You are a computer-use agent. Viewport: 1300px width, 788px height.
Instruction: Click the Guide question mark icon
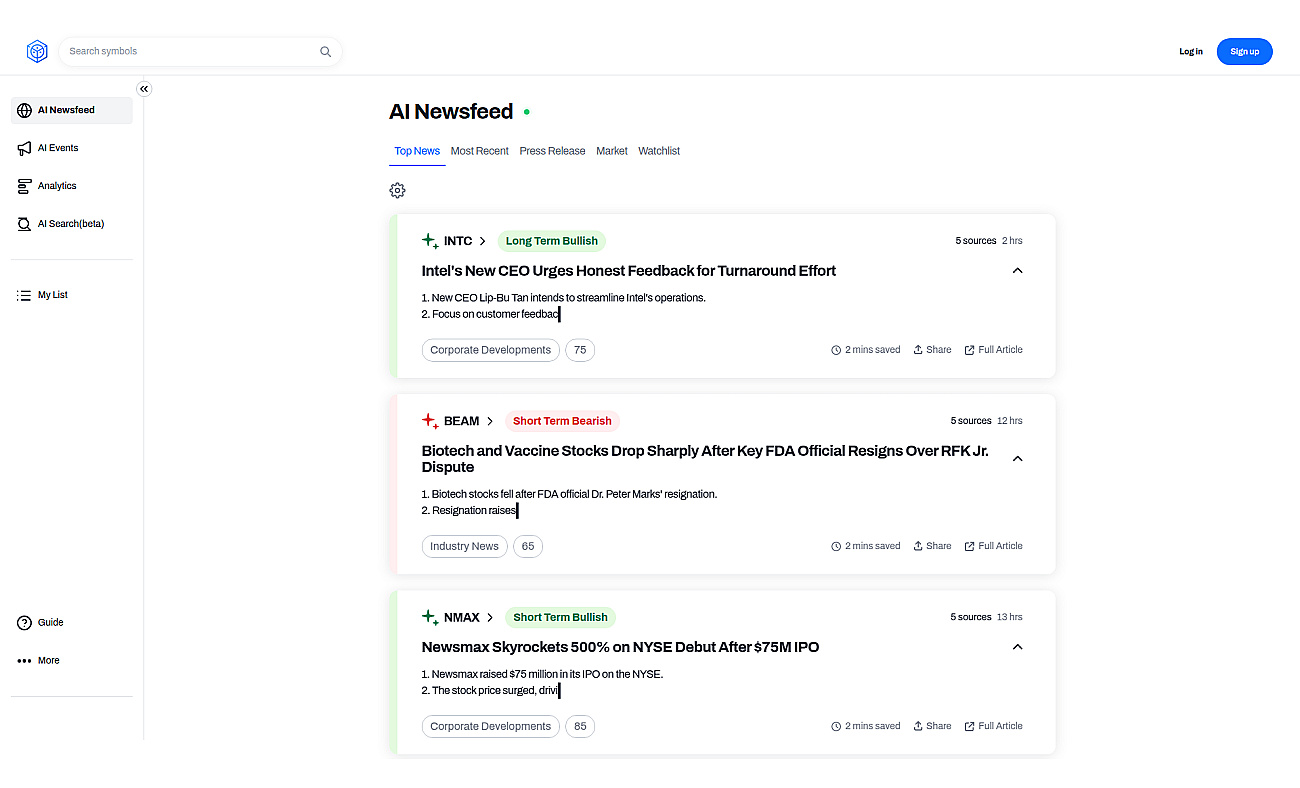[25, 623]
